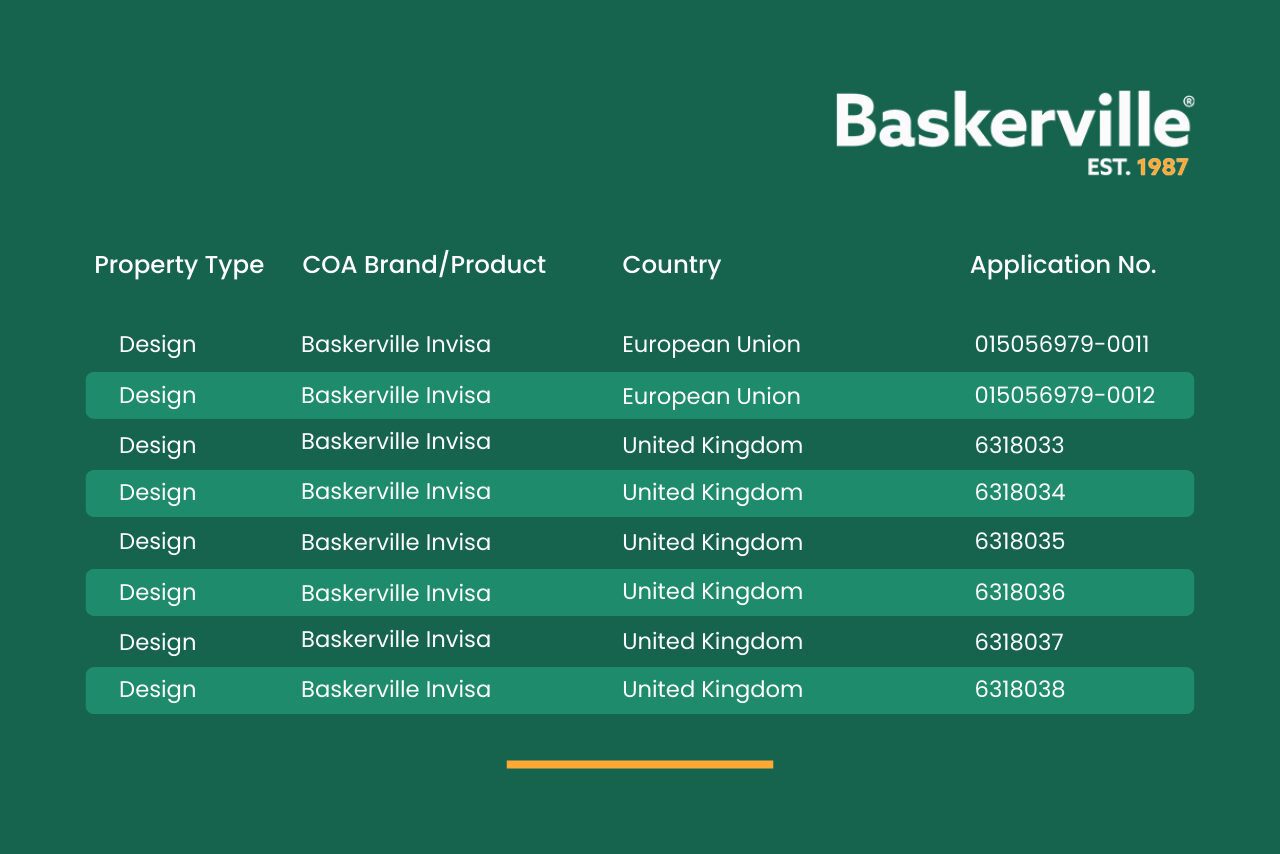This screenshot has width=1280, height=854.
Task: Click application number 6318036
Action: [1019, 593]
